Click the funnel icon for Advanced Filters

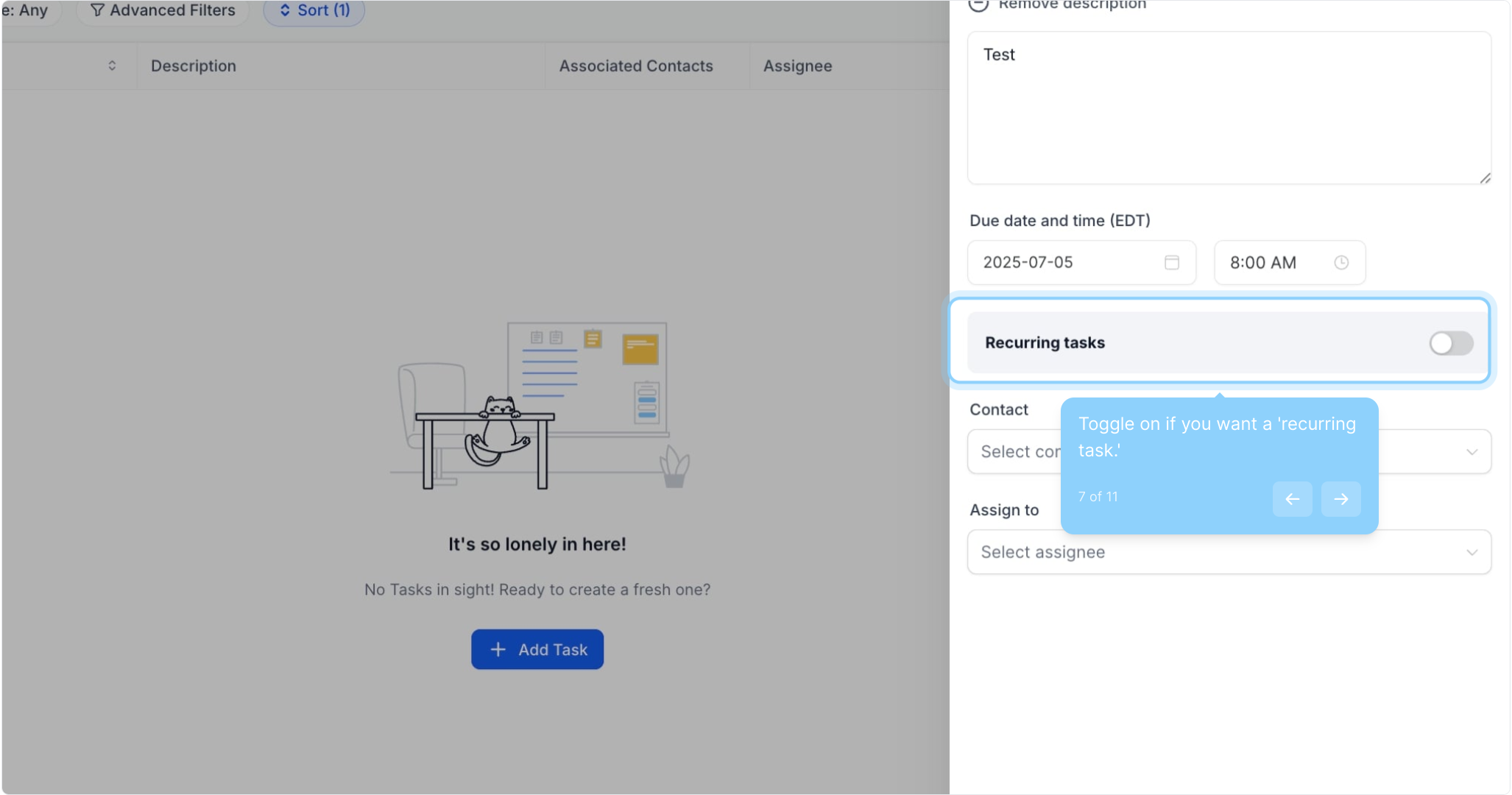tap(97, 10)
